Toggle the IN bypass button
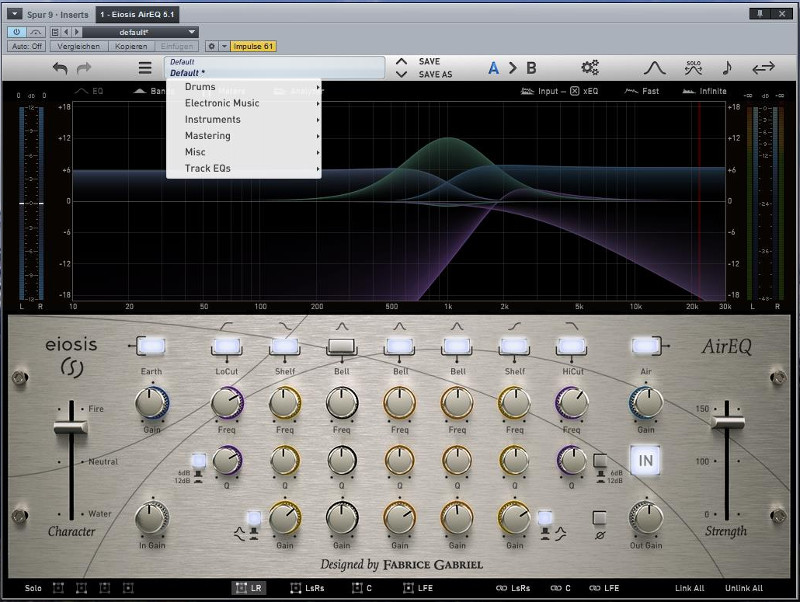Screen dimensions: 800x602 tap(645, 461)
